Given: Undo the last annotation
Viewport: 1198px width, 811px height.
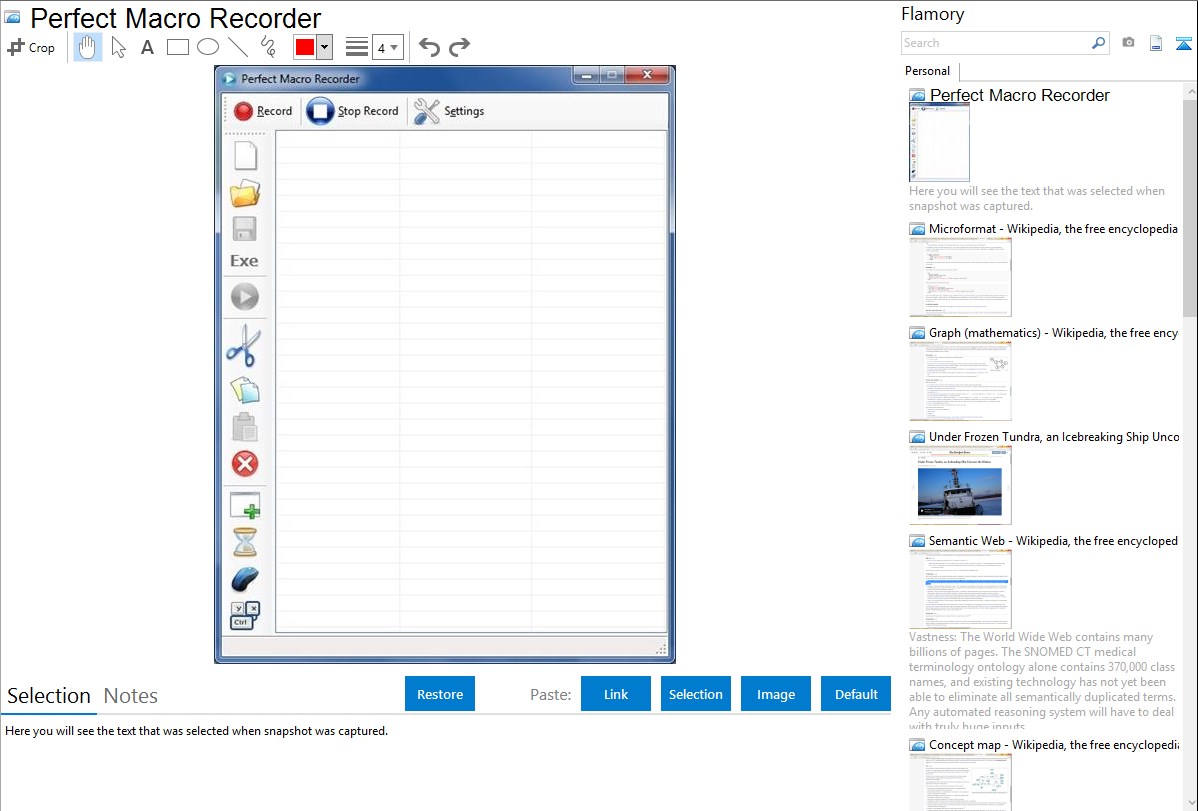Looking at the screenshot, I should coord(429,47).
